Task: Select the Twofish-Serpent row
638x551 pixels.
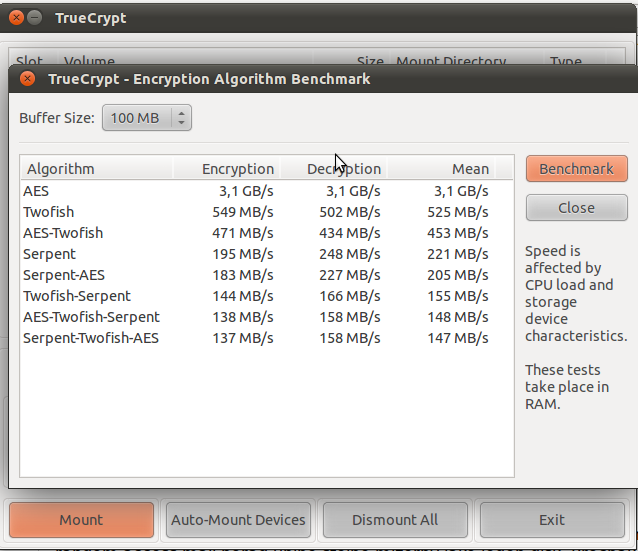Action: coord(267,296)
